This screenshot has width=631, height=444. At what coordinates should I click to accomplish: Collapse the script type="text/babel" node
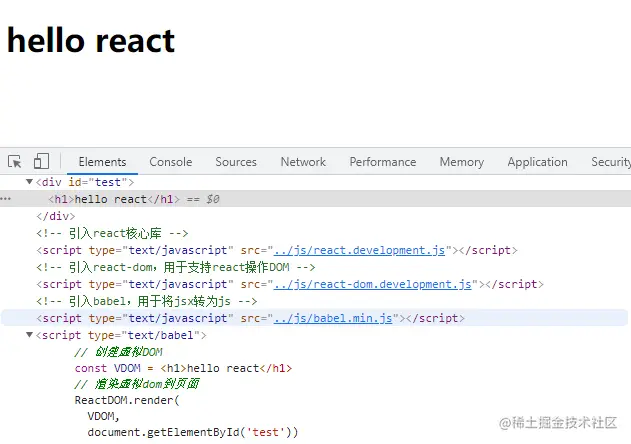[x=29, y=335]
